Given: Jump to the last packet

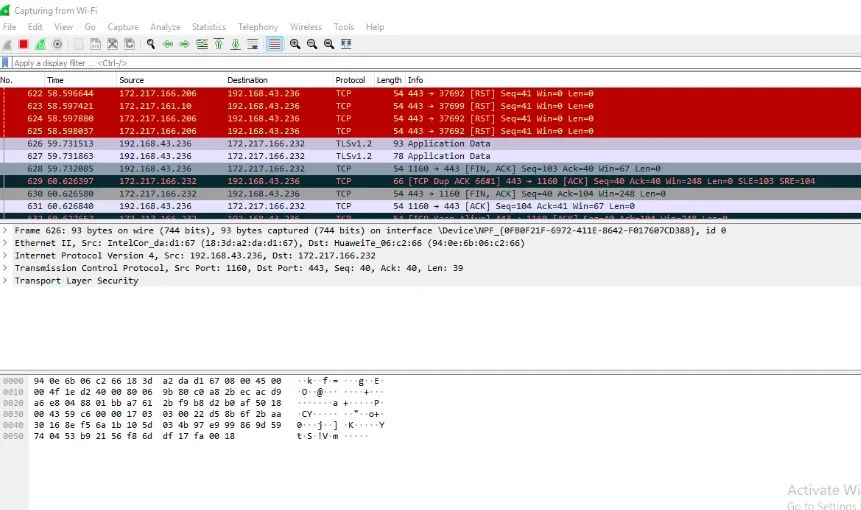Looking at the screenshot, I should pos(236,44).
